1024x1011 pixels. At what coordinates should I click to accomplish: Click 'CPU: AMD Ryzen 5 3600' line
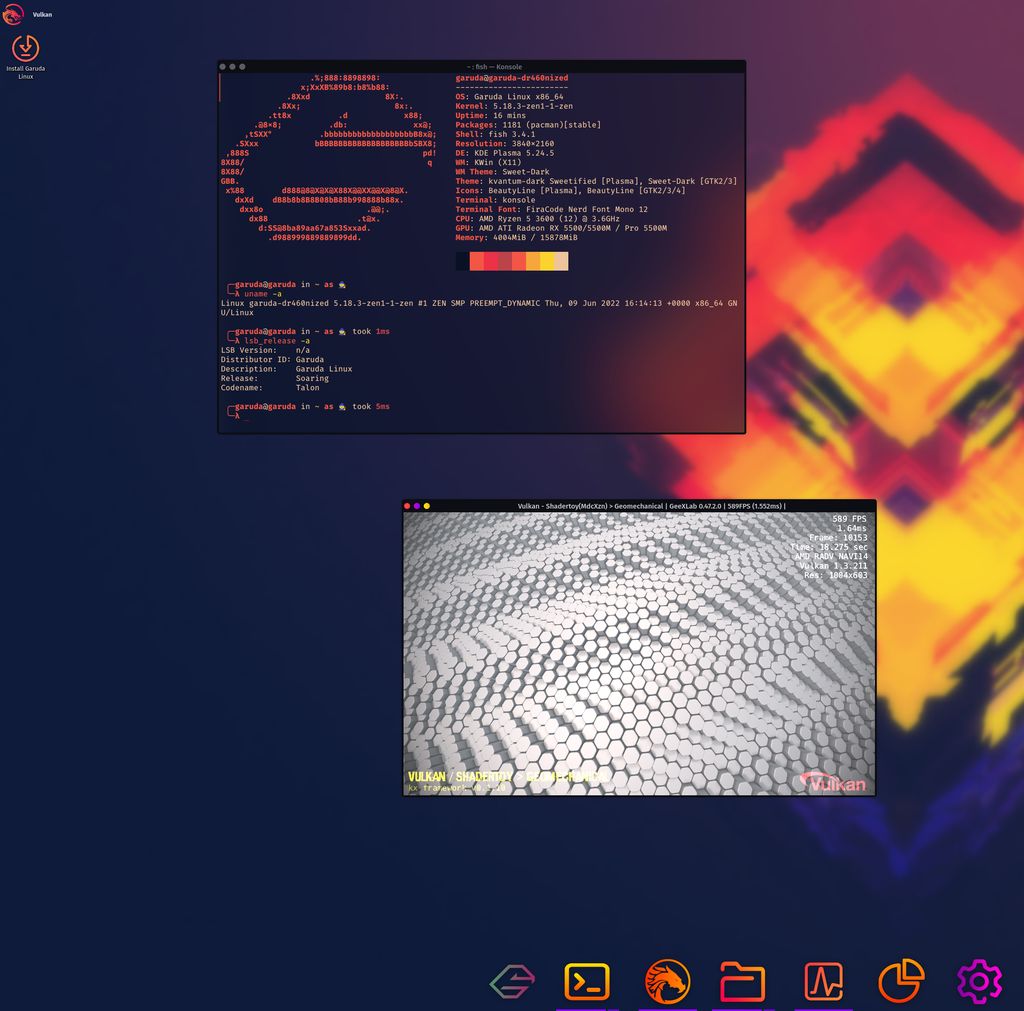537,219
